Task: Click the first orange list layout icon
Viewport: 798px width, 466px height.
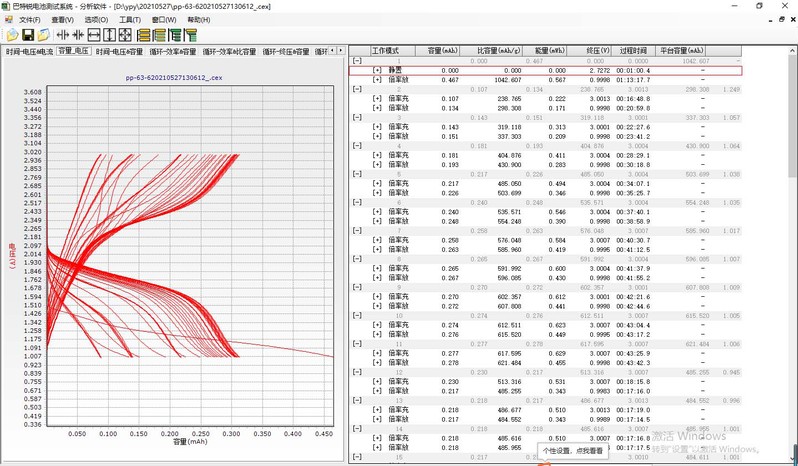Action: tap(143, 35)
